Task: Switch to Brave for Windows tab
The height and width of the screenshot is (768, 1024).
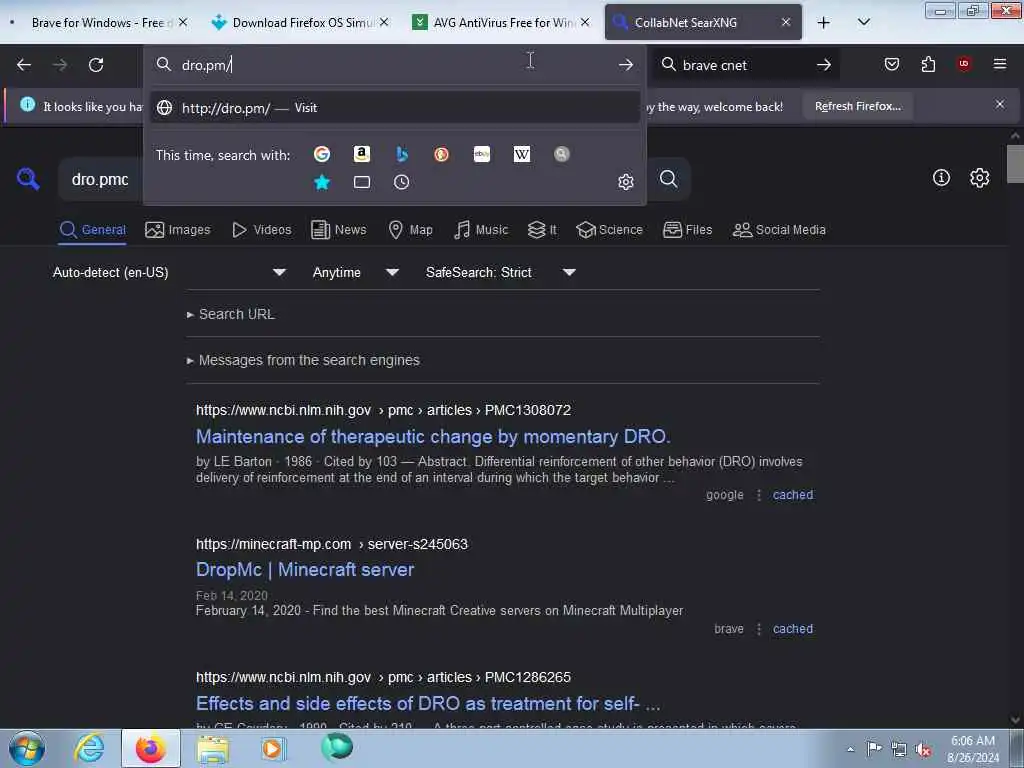Action: pos(101,22)
